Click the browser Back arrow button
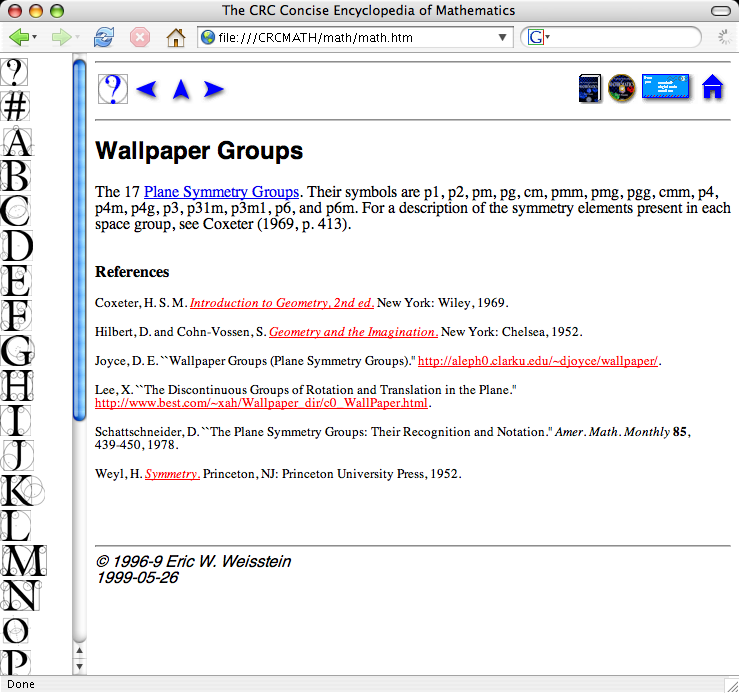This screenshot has width=739, height=693. click(x=19, y=38)
